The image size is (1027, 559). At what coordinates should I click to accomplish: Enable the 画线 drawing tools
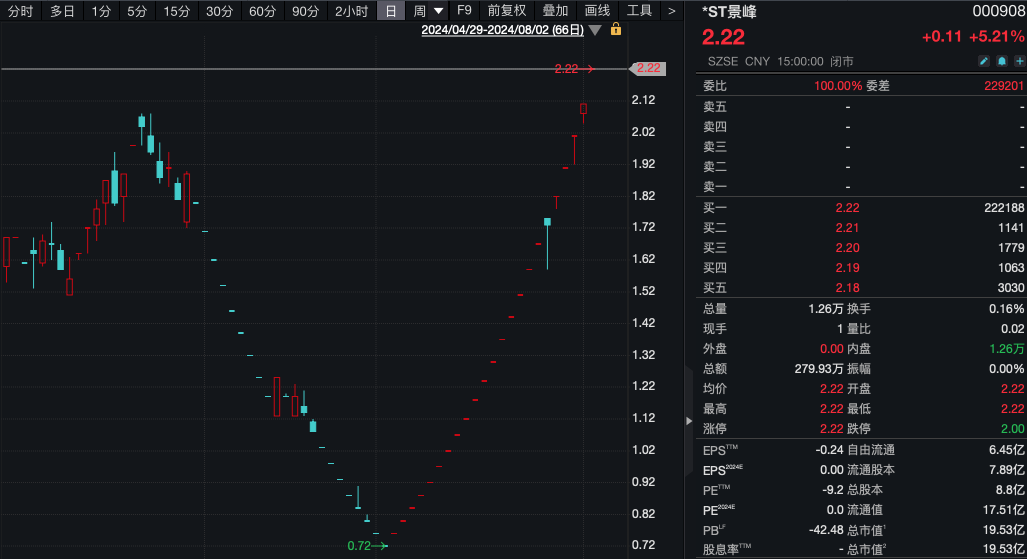pyautogui.click(x=597, y=11)
